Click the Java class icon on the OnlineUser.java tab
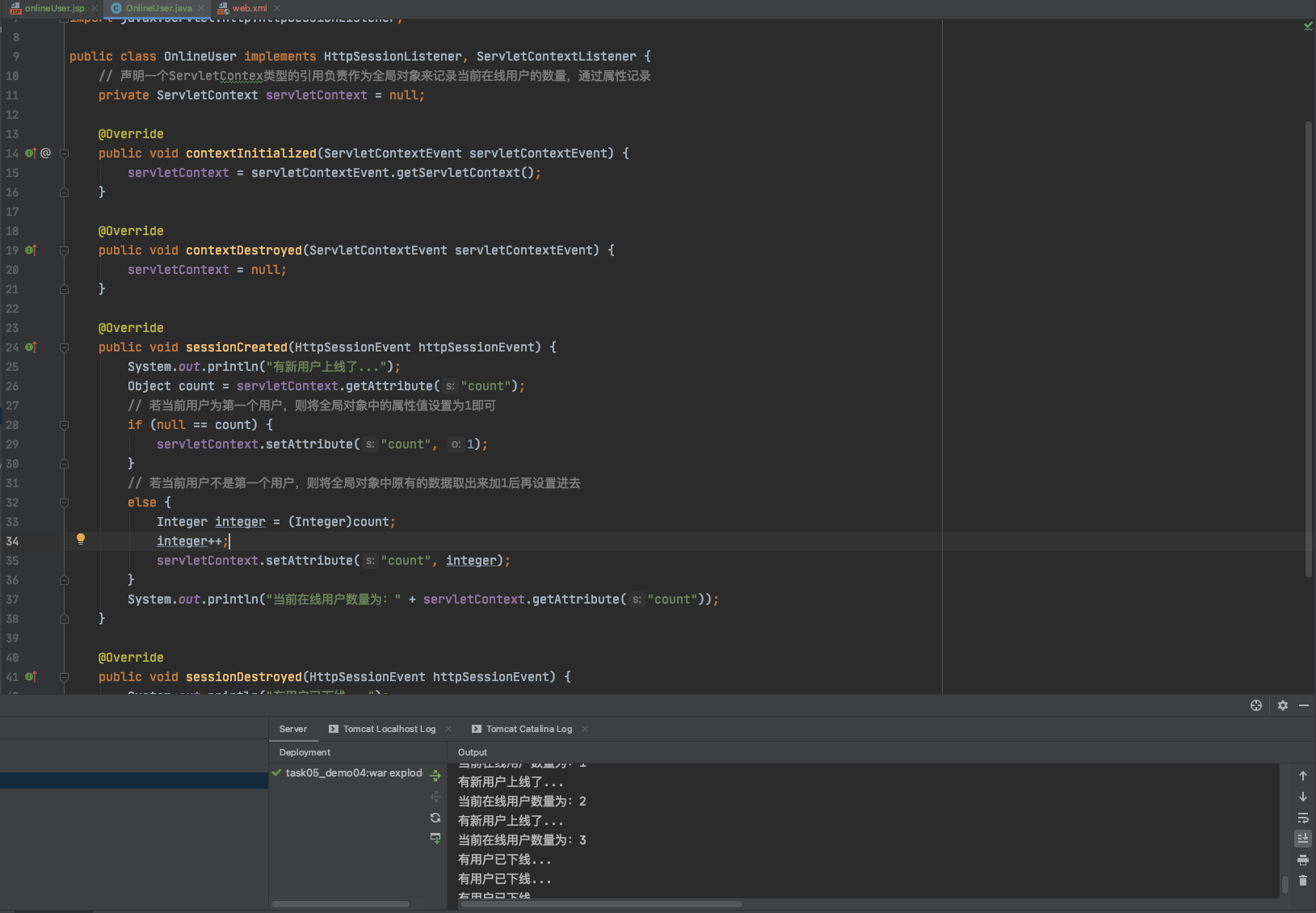The image size is (1316, 913). pyautogui.click(x=116, y=8)
